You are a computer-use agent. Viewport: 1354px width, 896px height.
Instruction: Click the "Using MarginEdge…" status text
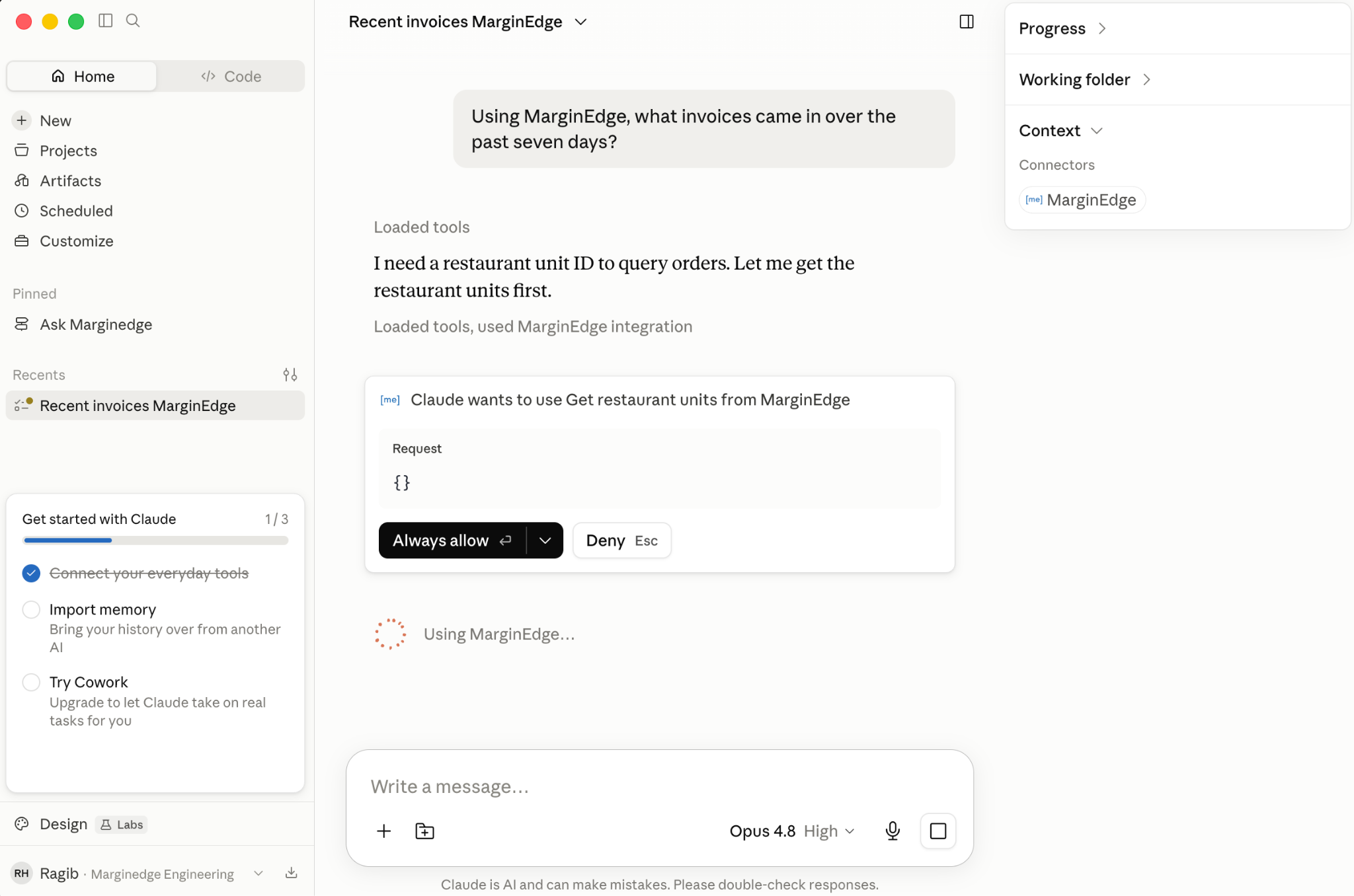coord(499,634)
